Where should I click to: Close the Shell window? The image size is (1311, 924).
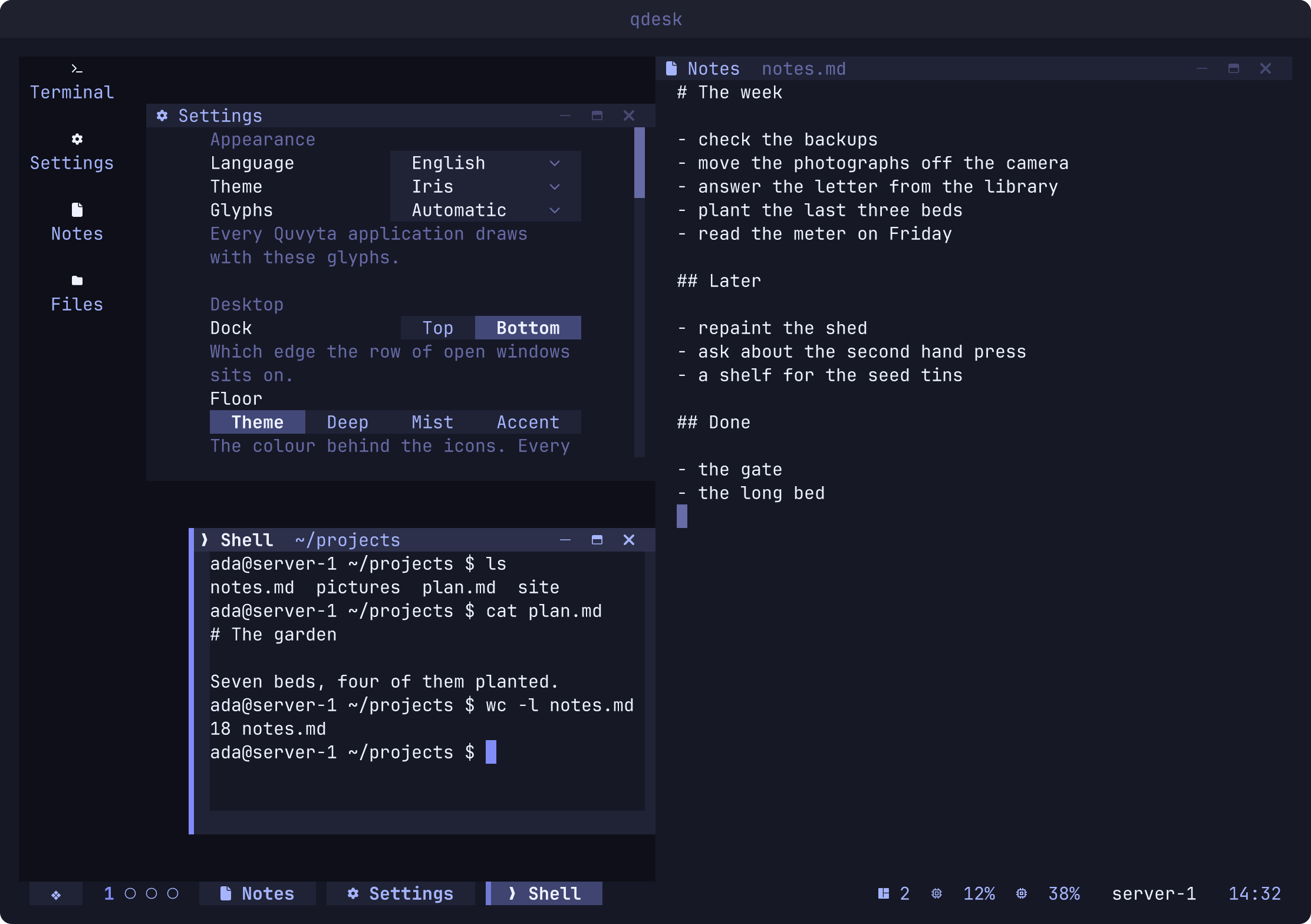[629, 540]
